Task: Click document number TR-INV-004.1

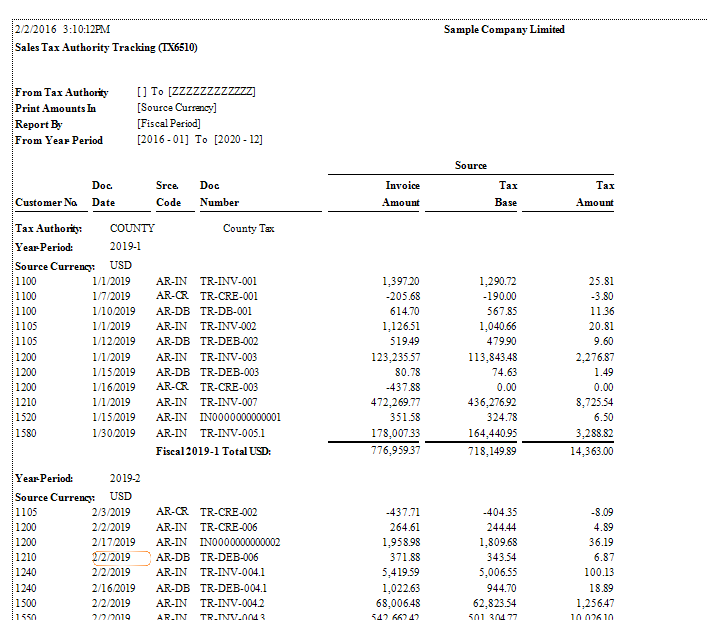Action: 233,572
